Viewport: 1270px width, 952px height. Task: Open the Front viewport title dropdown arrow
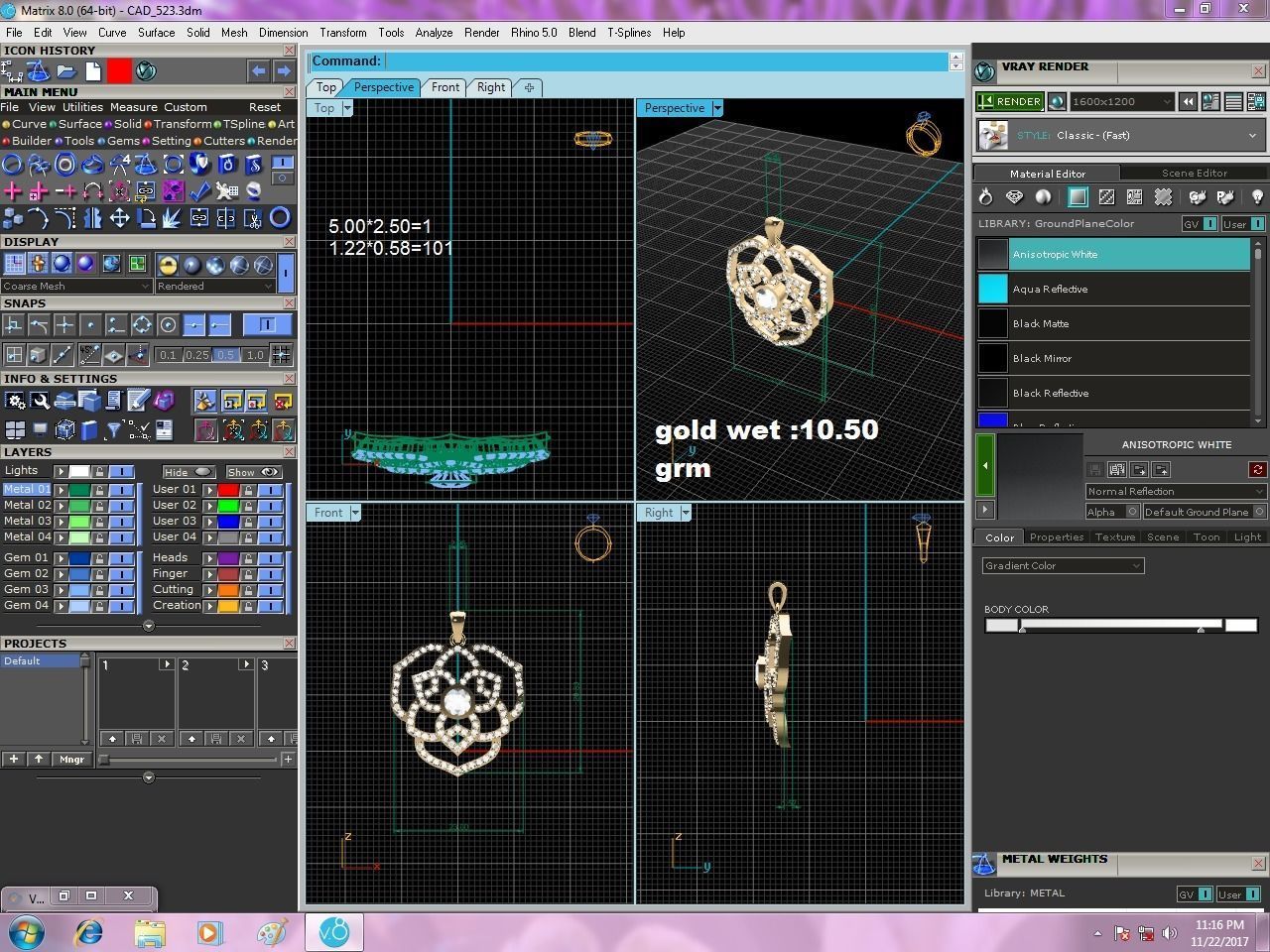click(x=355, y=513)
